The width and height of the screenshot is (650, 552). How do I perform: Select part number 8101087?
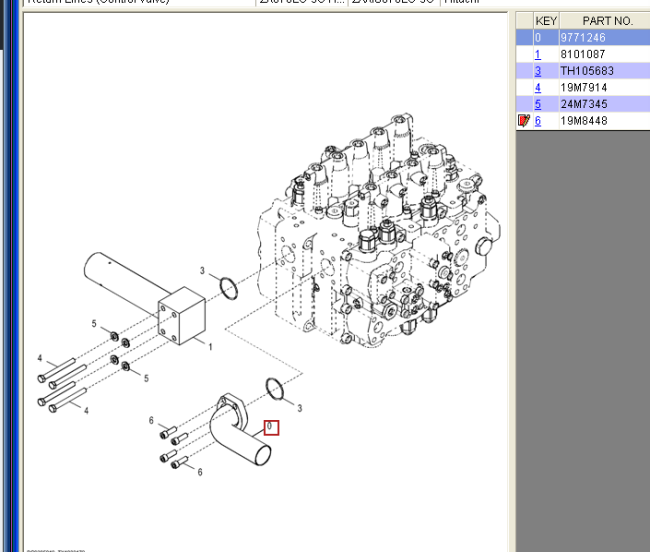[x=582, y=54]
